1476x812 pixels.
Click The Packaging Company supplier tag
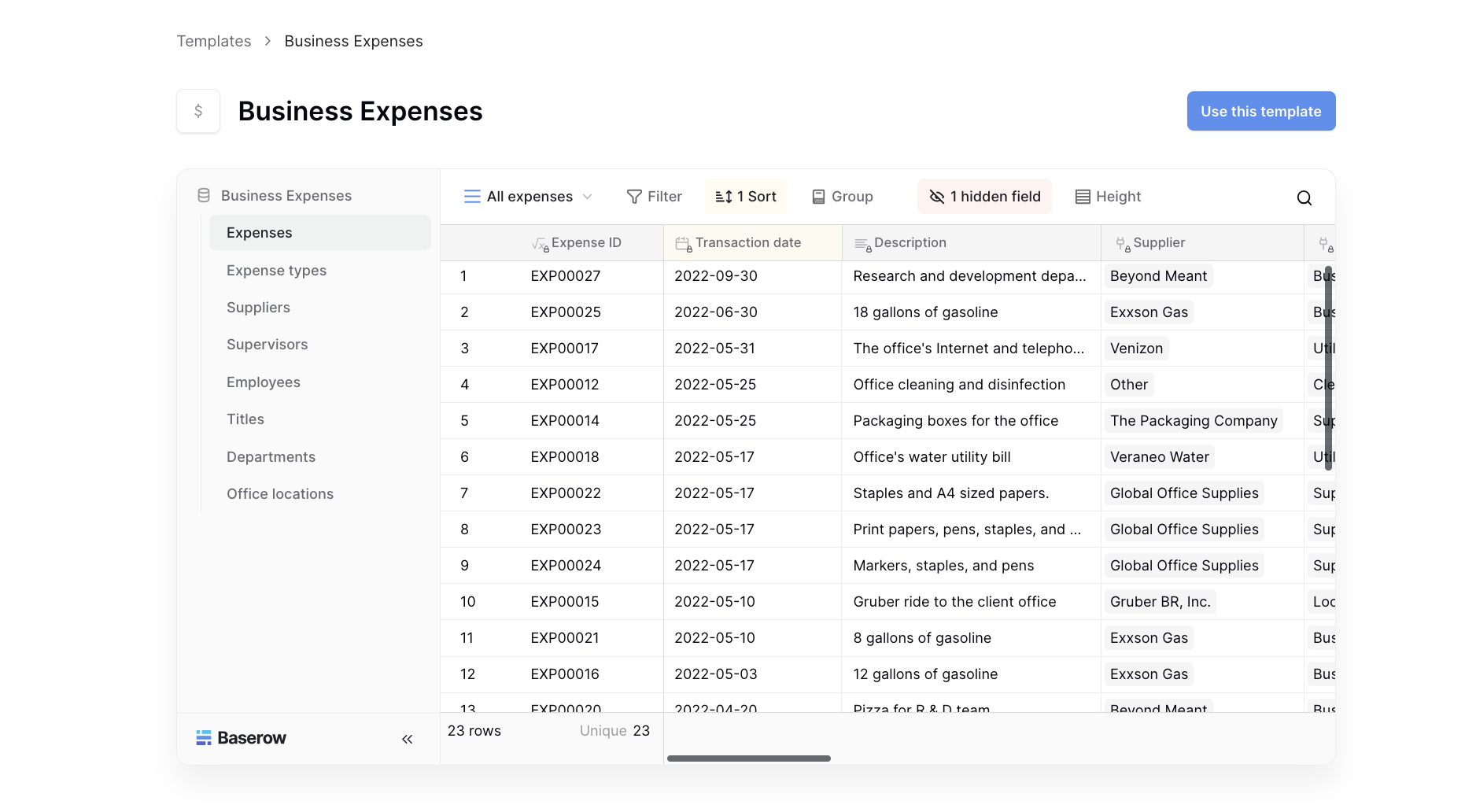pyautogui.click(x=1194, y=421)
